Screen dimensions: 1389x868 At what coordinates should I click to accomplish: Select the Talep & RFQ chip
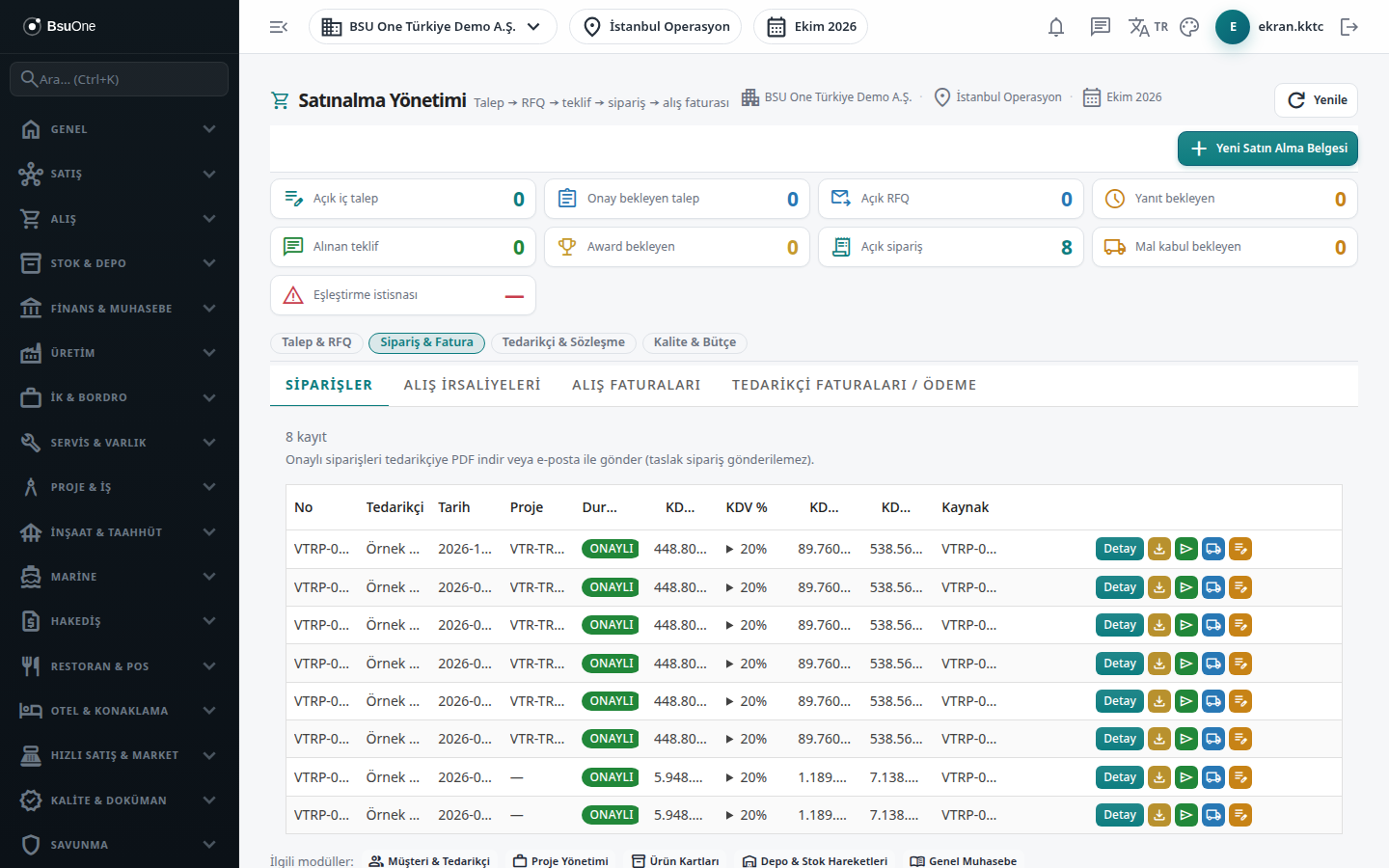tap(316, 342)
